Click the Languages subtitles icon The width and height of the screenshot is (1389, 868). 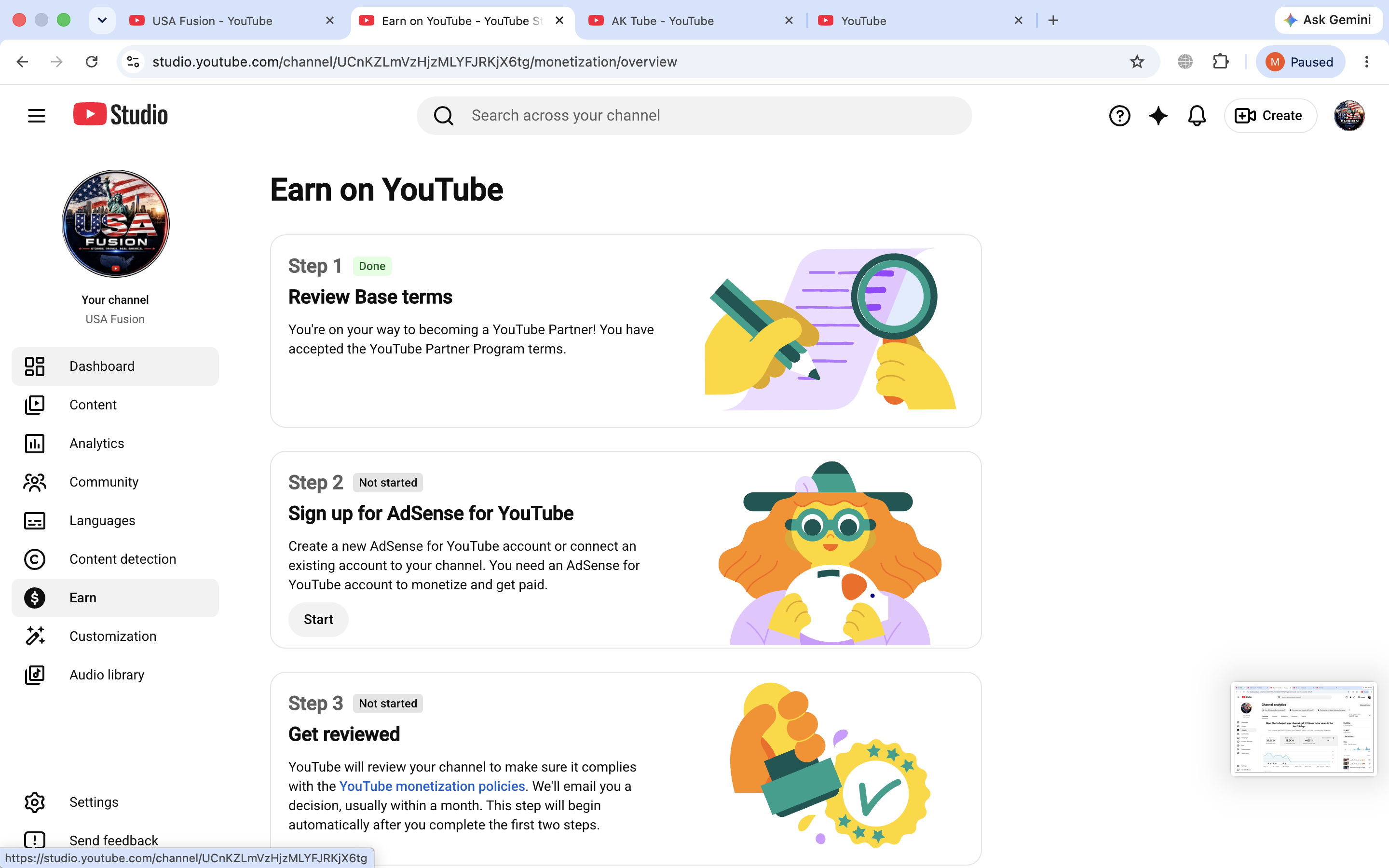pyautogui.click(x=34, y=521)
